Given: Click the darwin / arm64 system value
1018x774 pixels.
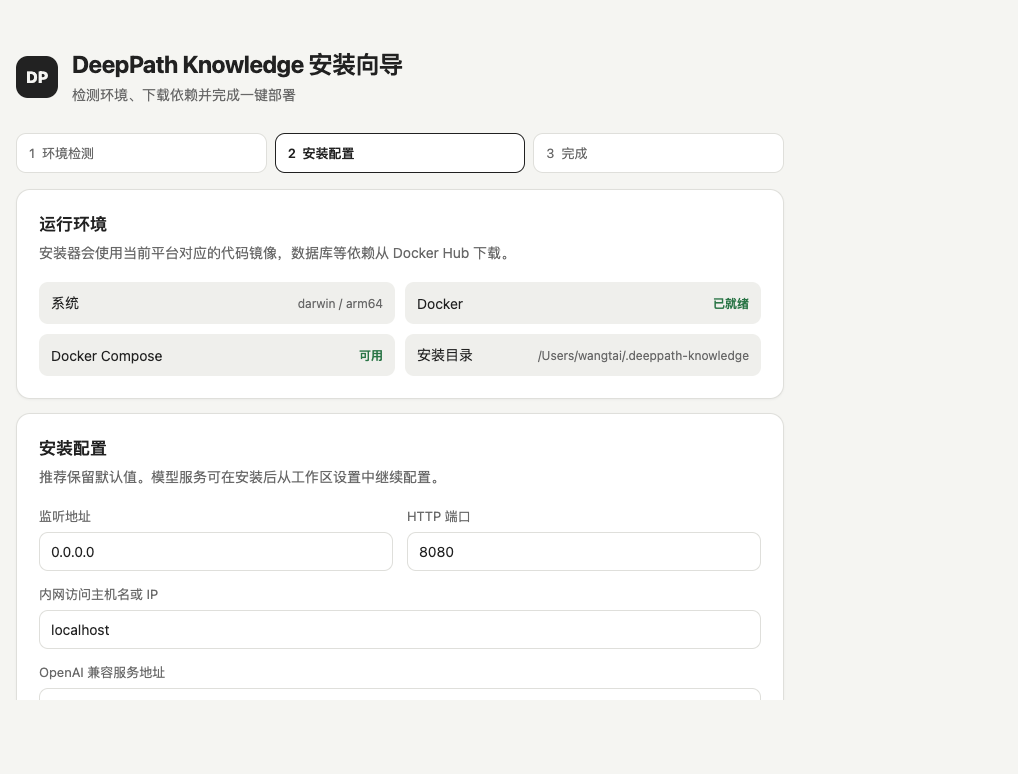Looking at the screenshot, I should 340,304.
